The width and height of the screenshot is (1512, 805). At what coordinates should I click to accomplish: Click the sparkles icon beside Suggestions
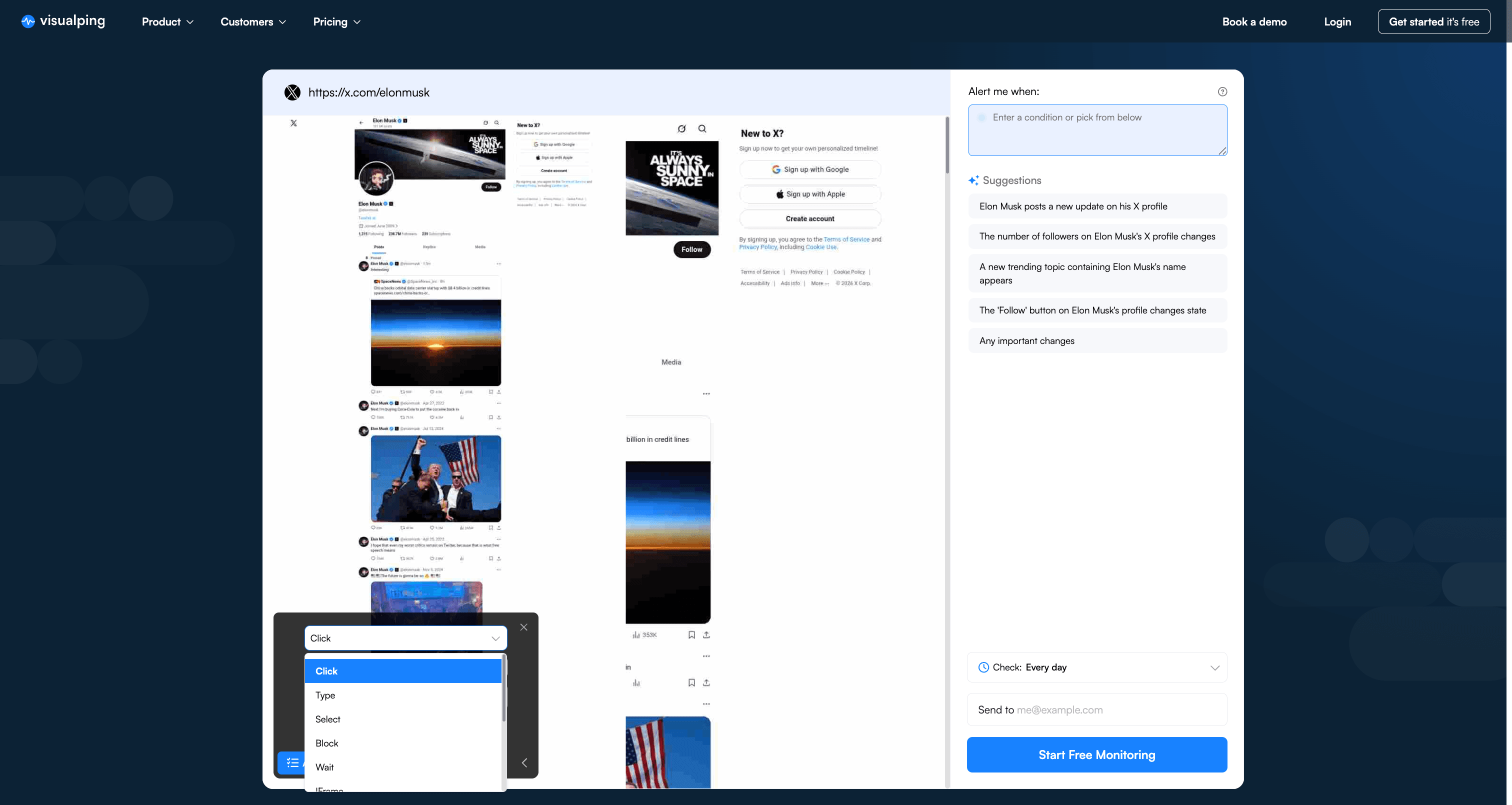tap(974, 179)
